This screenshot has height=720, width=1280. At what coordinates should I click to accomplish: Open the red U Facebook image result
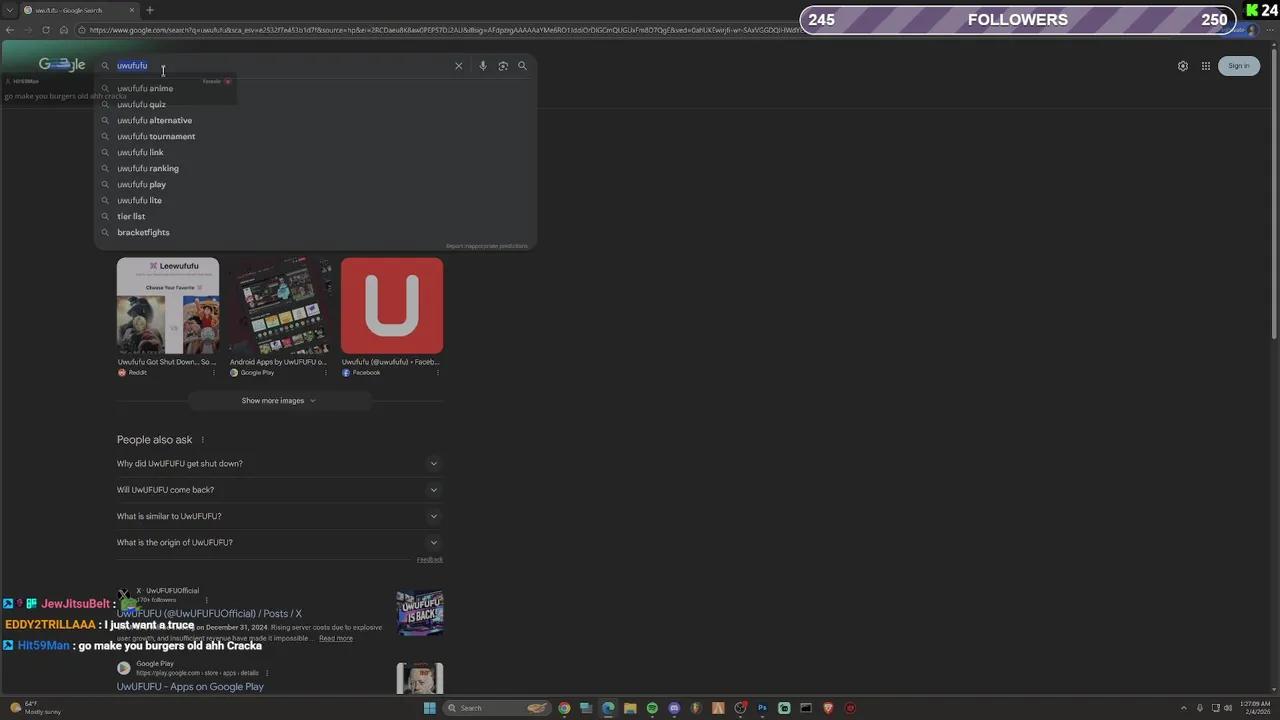click(392, 306)
